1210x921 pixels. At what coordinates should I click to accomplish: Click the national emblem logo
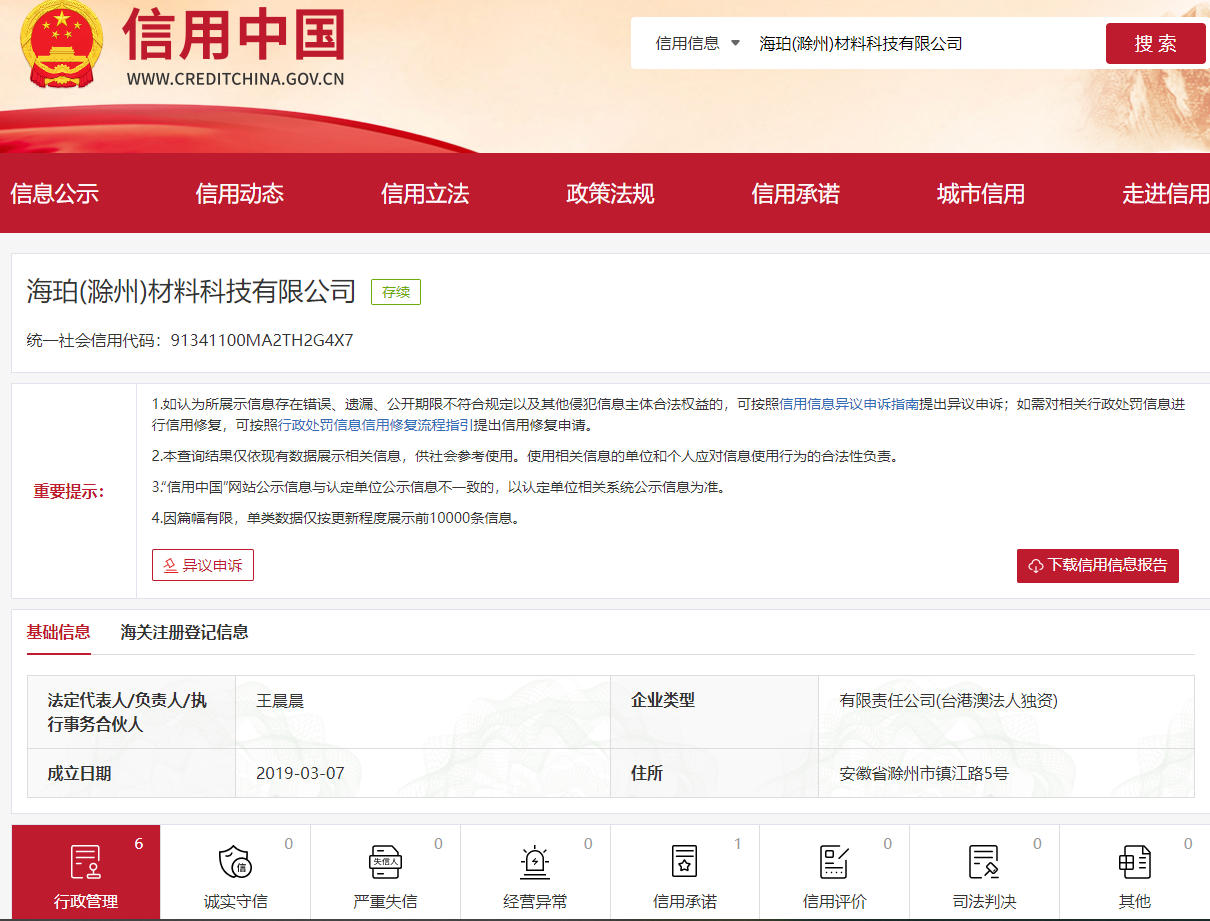click(x=62, y=45)
